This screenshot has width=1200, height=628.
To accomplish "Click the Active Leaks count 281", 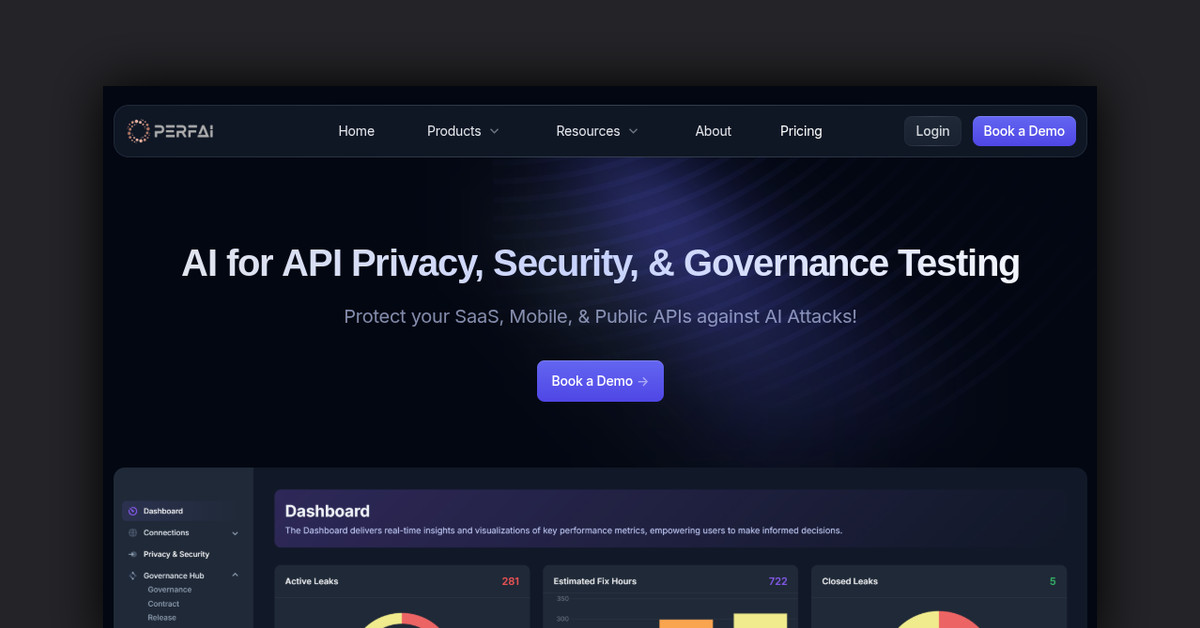I will pos(511,581).
